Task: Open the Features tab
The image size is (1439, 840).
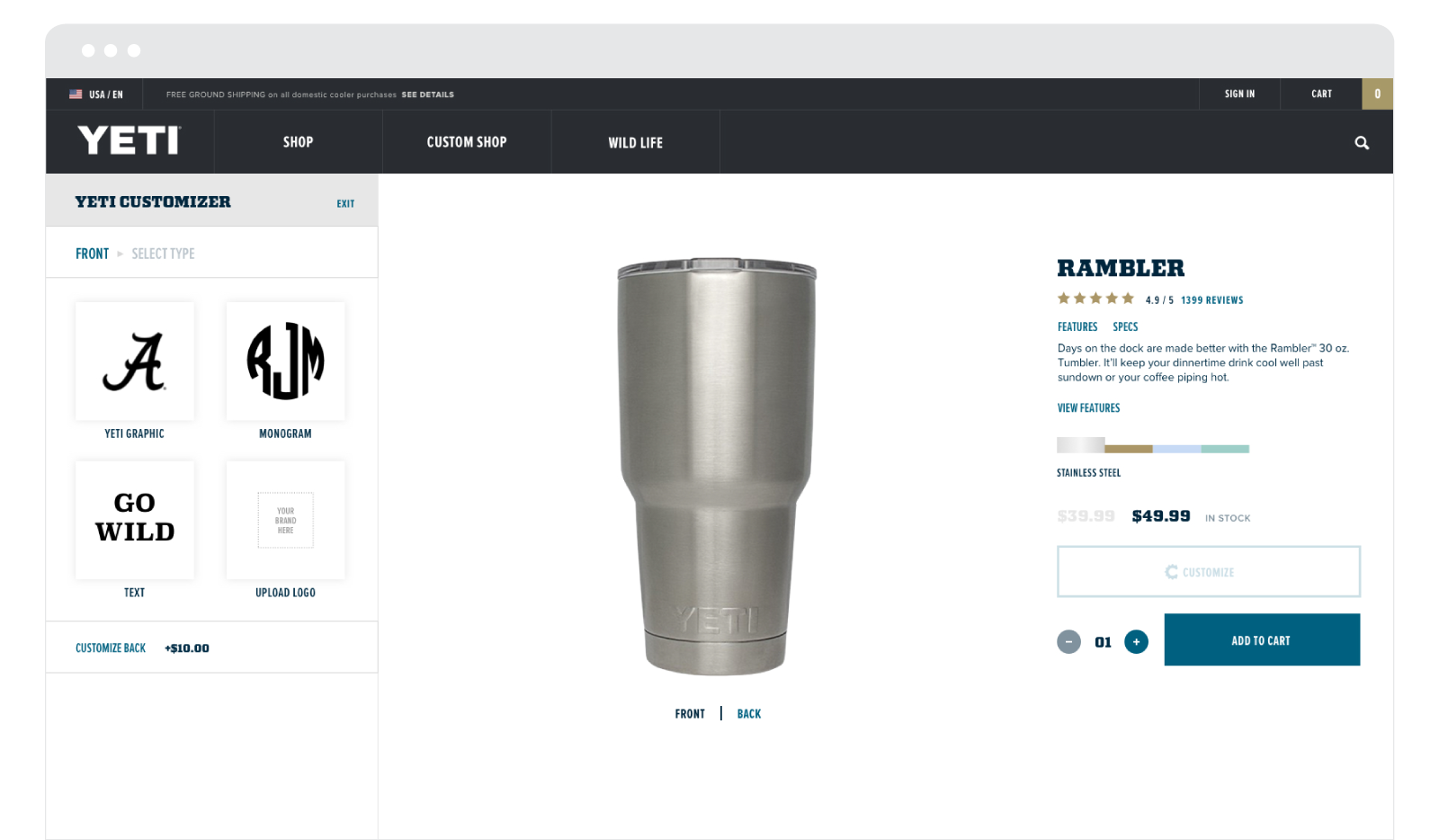Action: 1077,327
